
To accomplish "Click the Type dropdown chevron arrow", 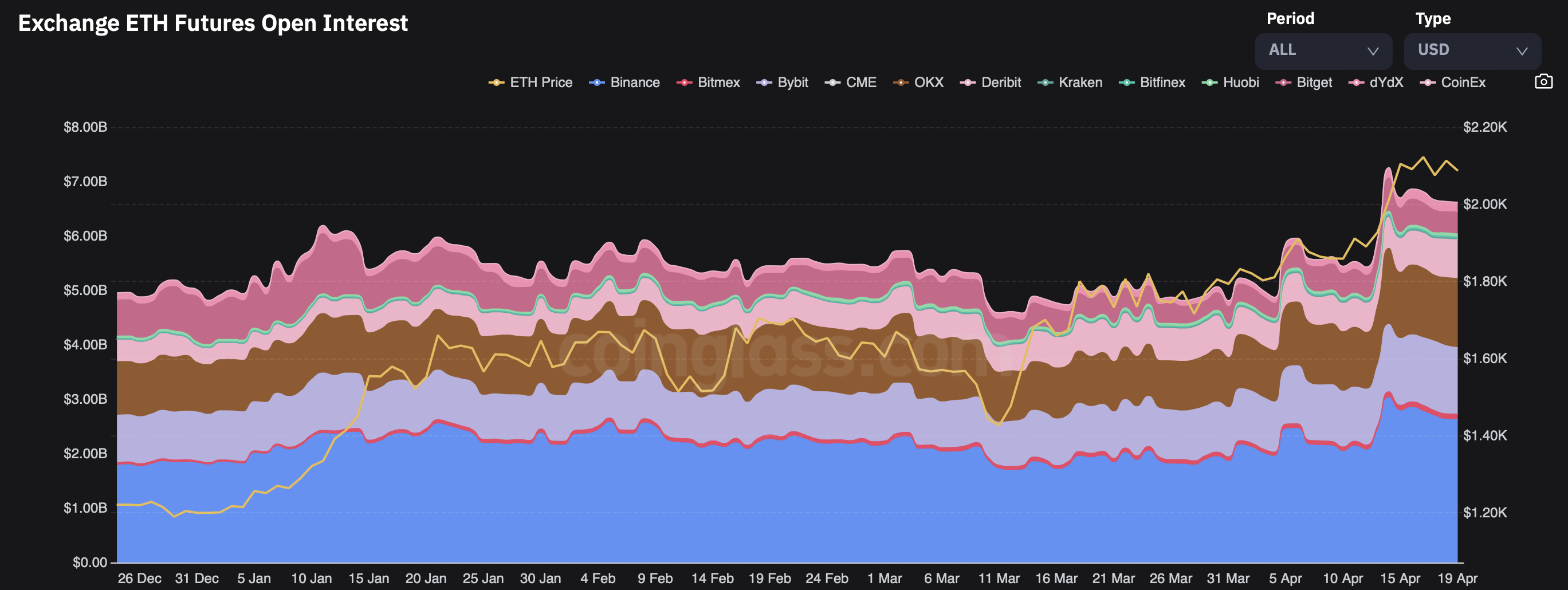I will click(1522, 51).
